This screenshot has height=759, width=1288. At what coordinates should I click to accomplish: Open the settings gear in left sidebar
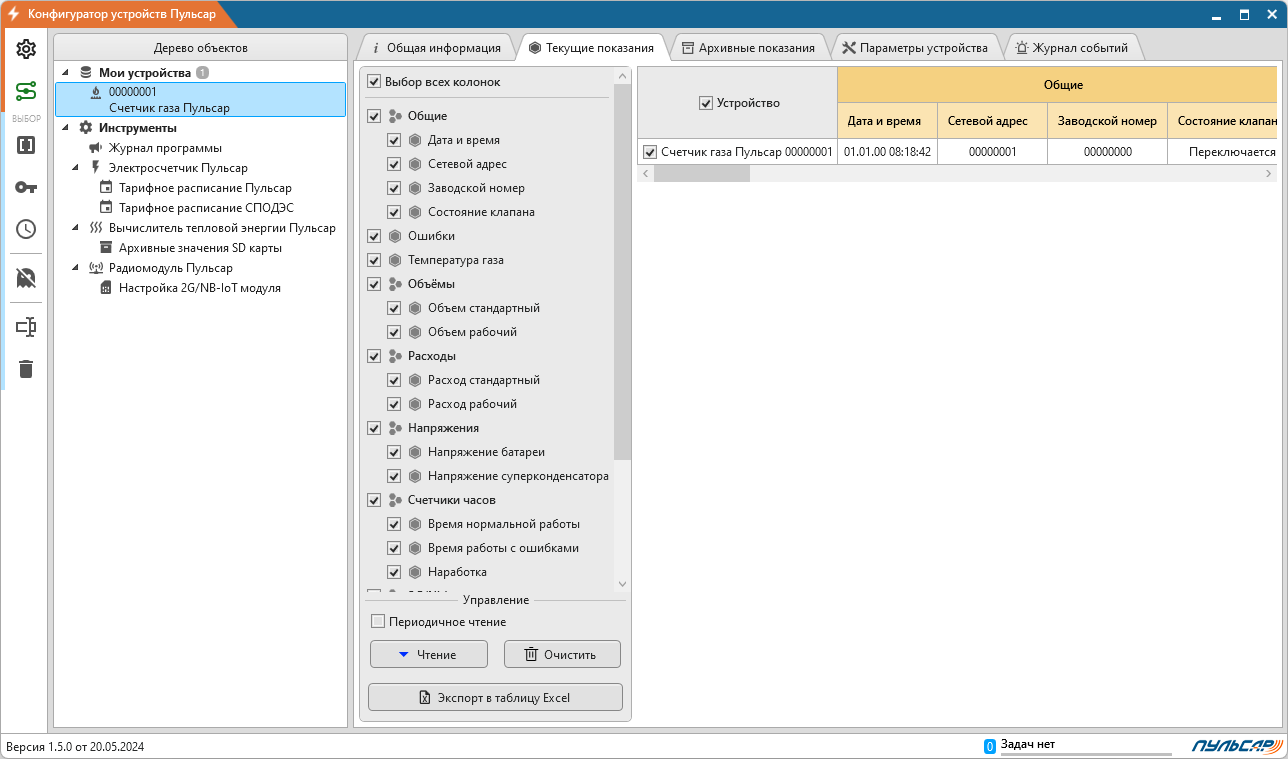pyautogui.click(x=26, y=49)
